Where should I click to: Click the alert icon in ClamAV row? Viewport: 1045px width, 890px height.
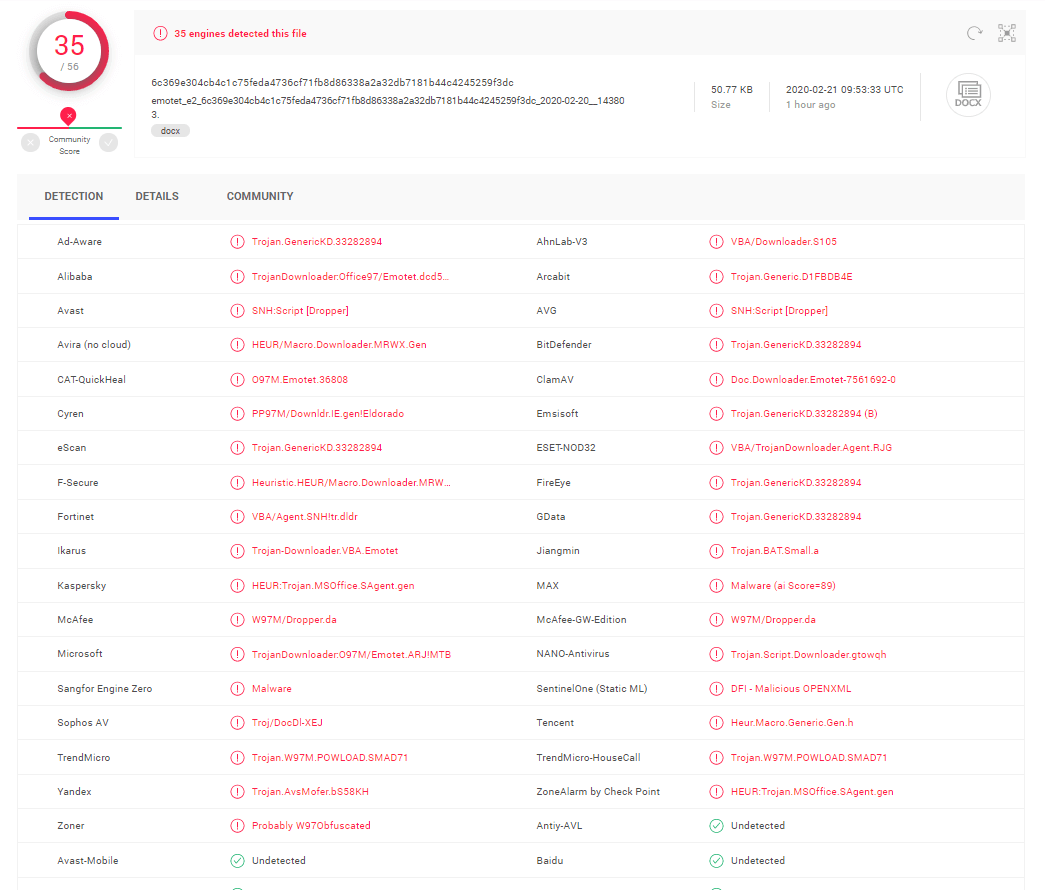[x=716, y=380]
